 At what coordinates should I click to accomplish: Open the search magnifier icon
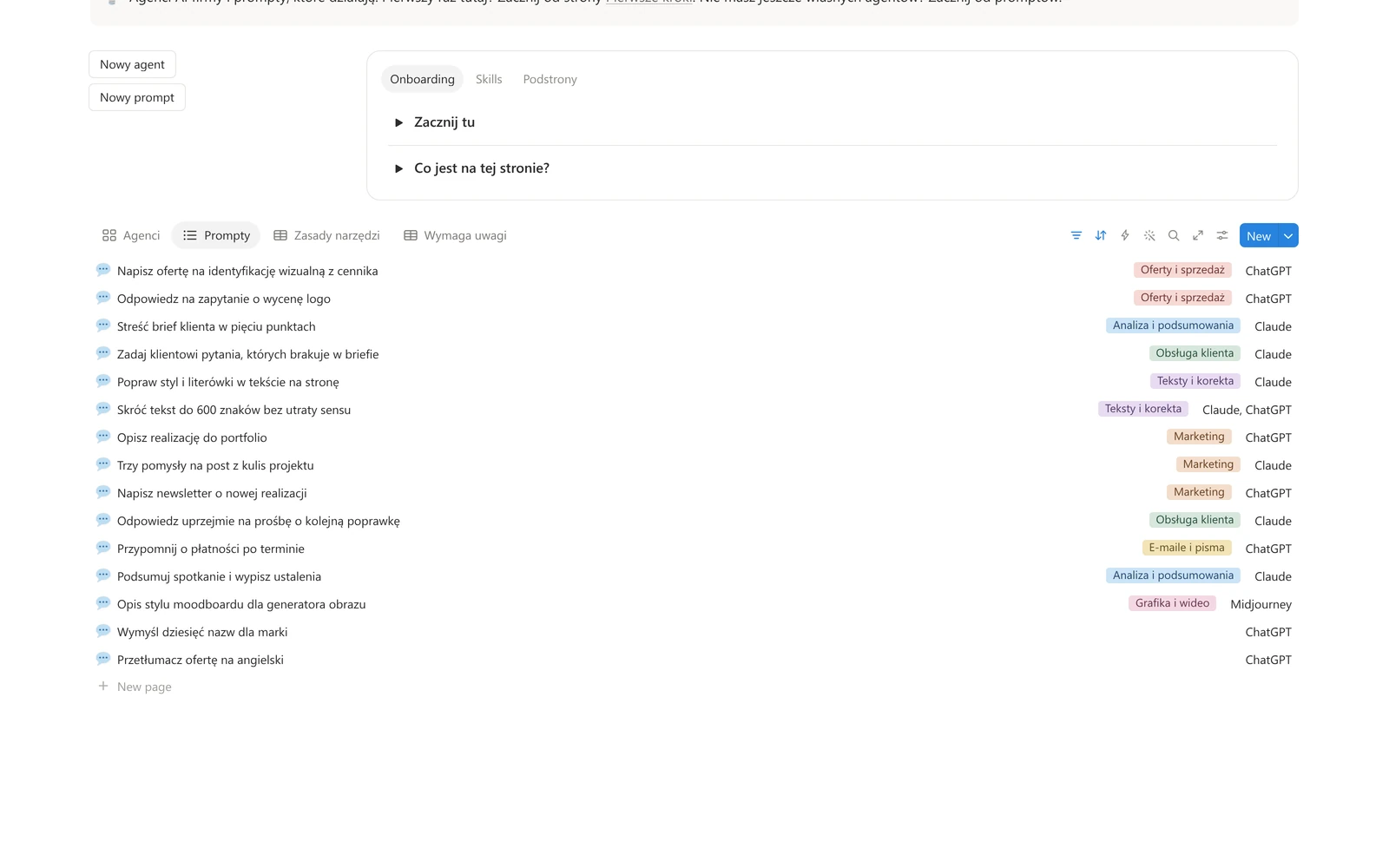1174,235
